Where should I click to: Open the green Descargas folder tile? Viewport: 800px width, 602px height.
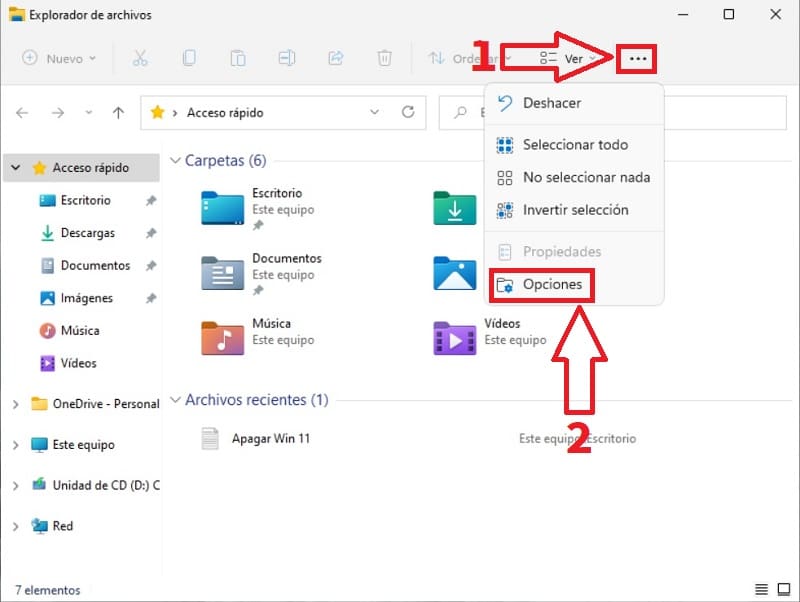click(x=455, y=208)
